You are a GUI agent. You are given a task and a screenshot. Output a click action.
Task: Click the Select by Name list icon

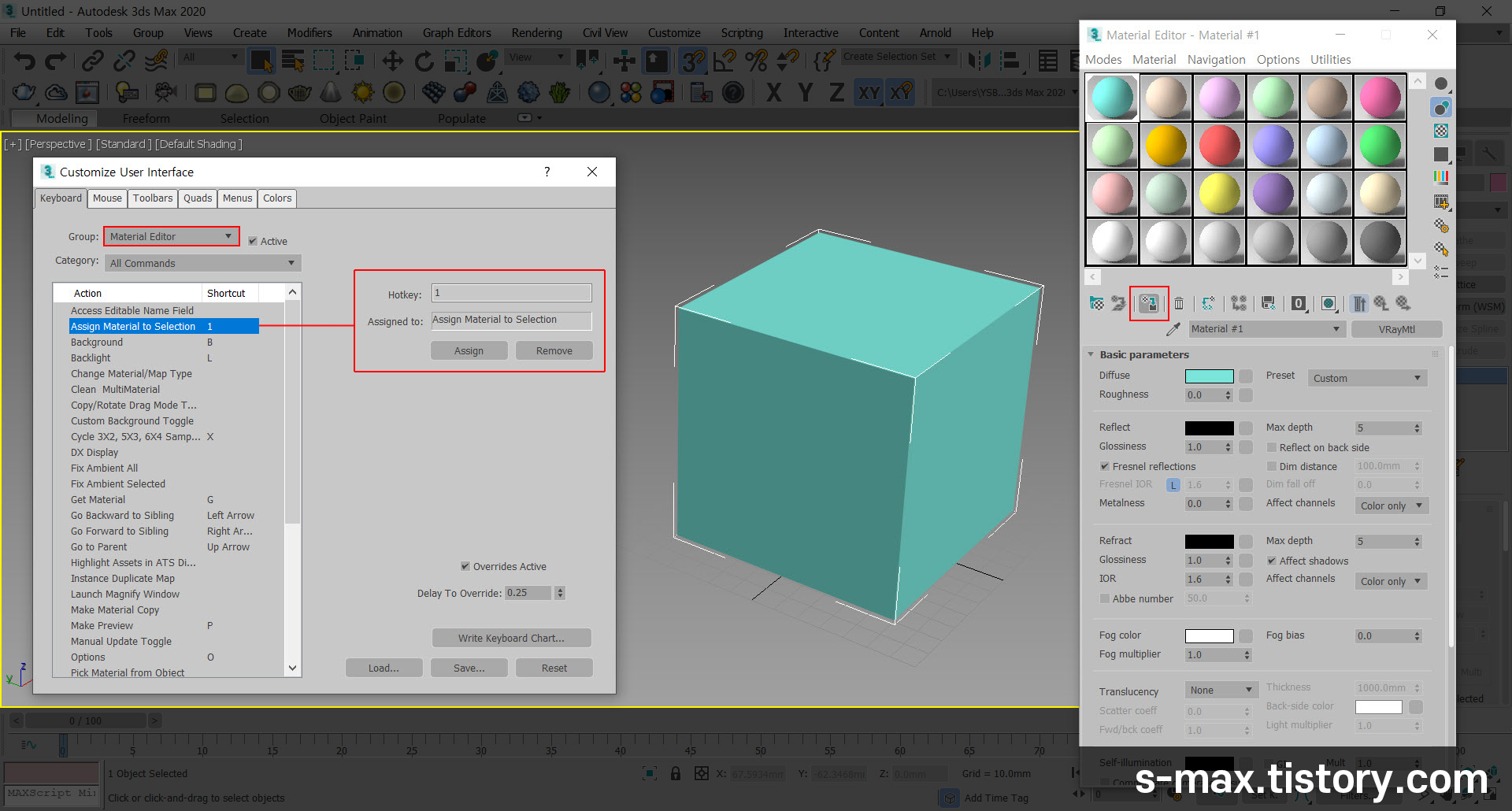[x=292, y=60]
